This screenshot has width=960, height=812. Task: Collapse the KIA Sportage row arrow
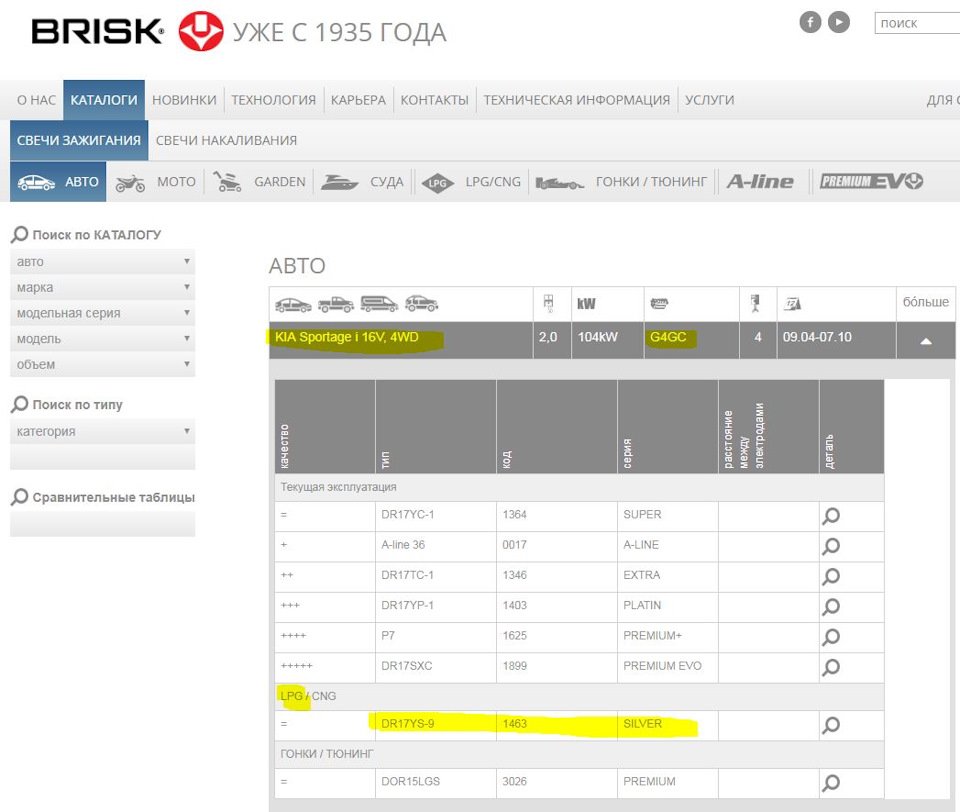tap(926, 340)
